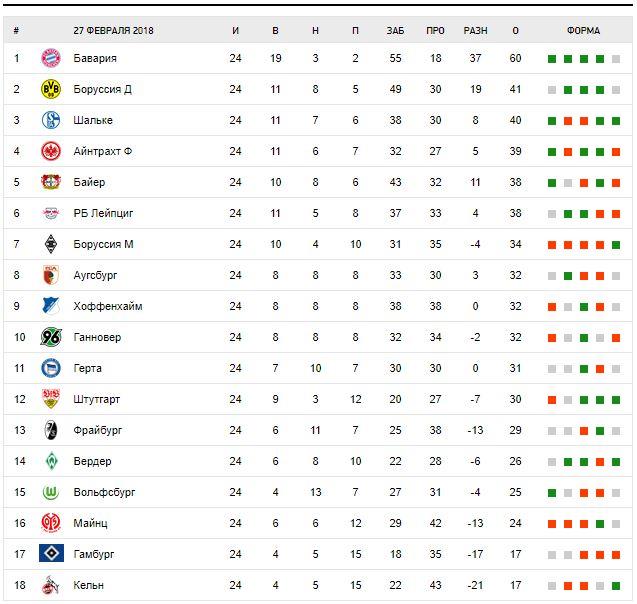Screen dimensions: 637x604
Task: Click the Bayern Munich club logo
Action: coord(51,59)
